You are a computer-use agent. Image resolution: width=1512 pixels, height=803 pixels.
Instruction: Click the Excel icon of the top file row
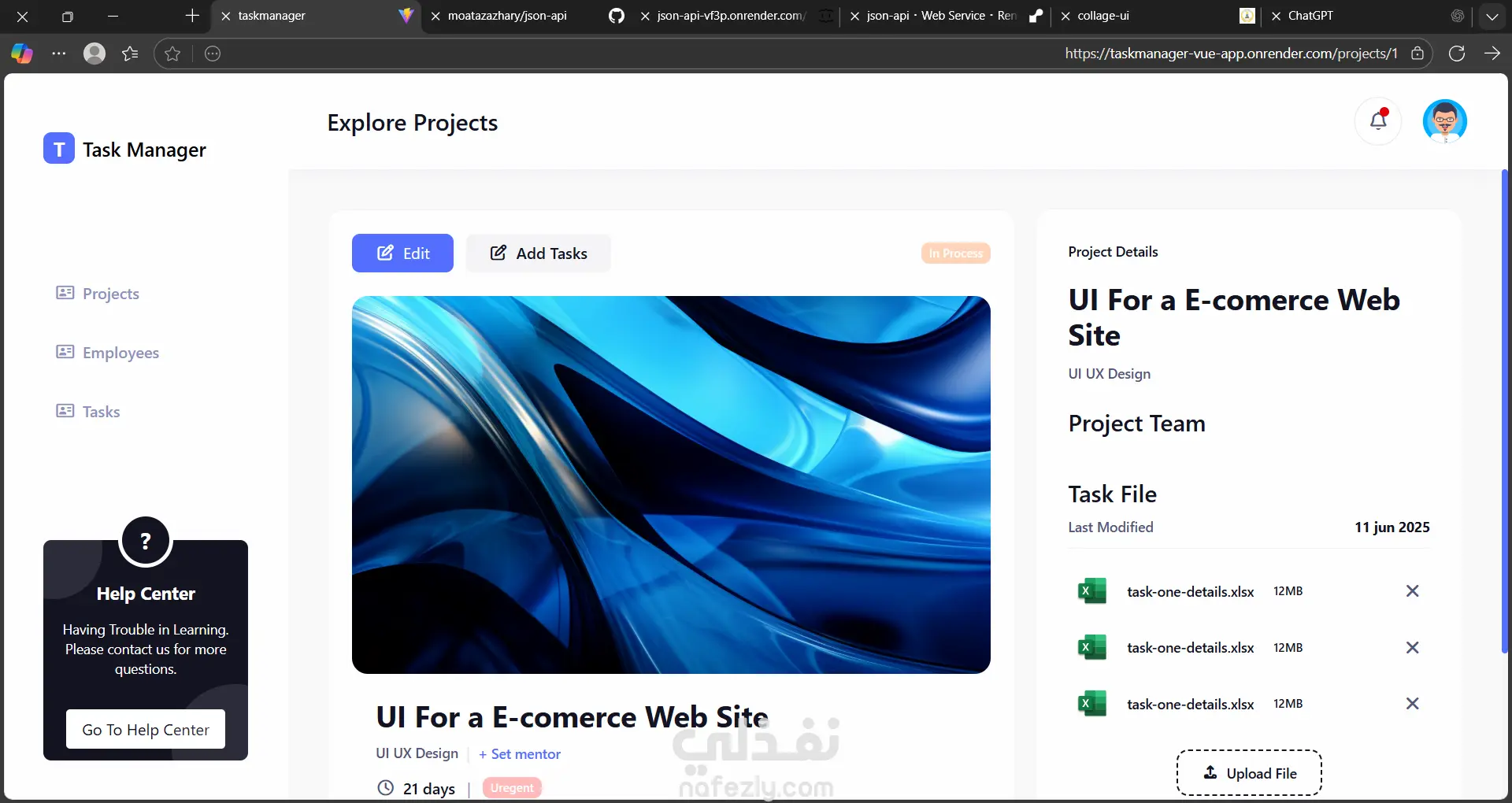coord(1092,590)
